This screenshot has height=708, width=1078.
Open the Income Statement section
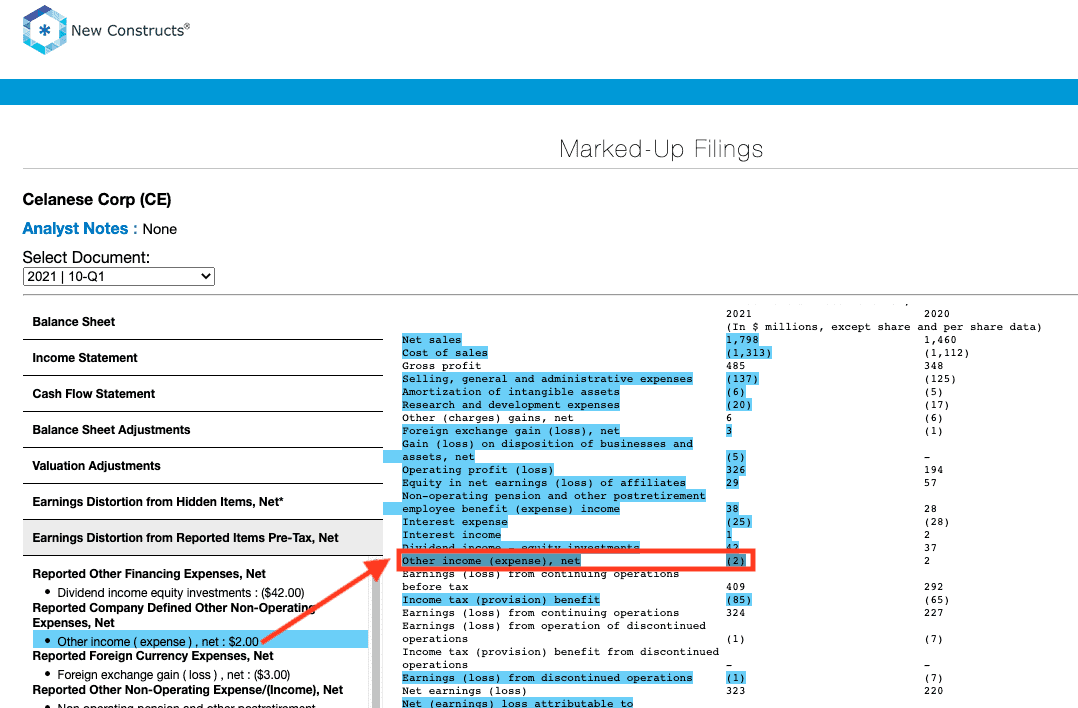click(203, 357)
